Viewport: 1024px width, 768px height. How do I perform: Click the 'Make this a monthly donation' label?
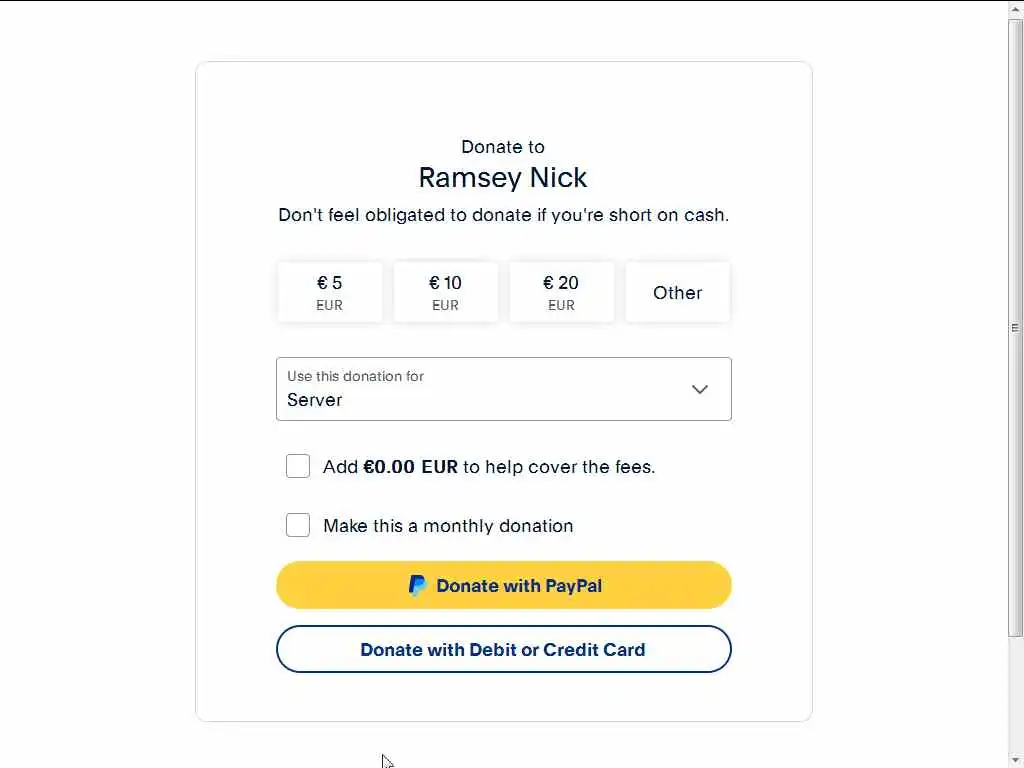[x=448, y=526]
